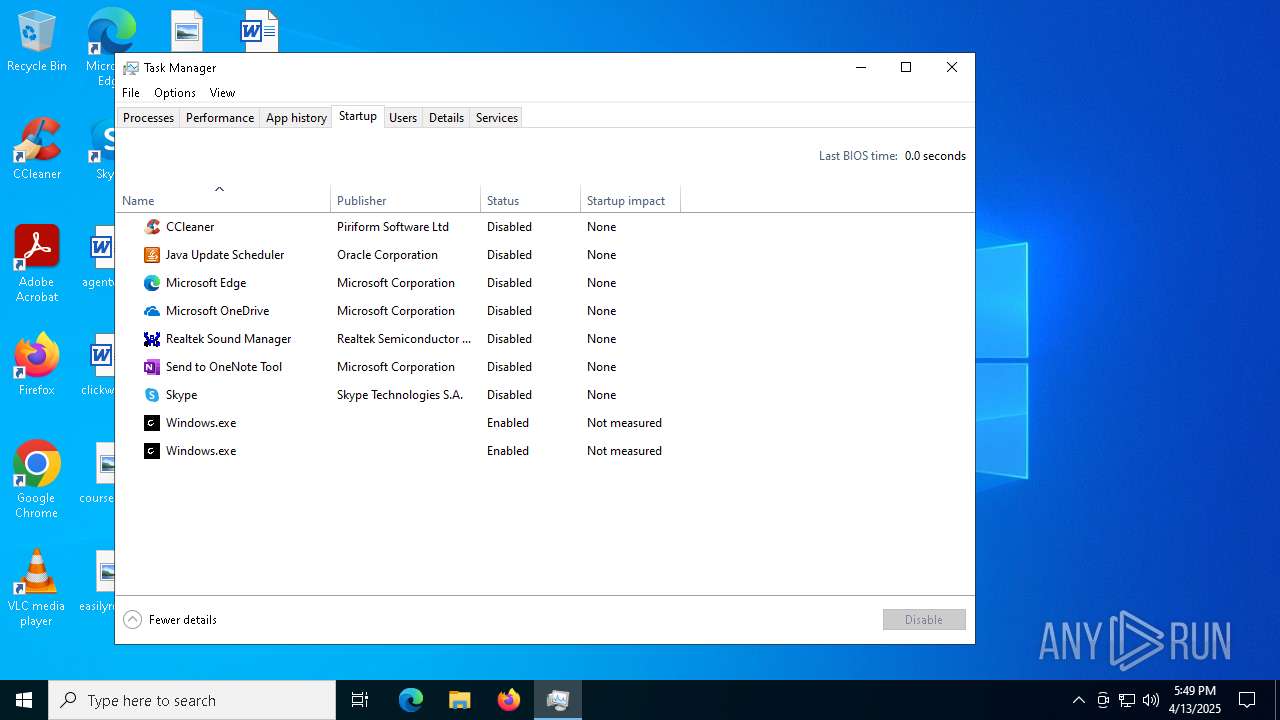Open the notification center icon
Screen dimensions: 1280x720
click(x=1247, y=700)
